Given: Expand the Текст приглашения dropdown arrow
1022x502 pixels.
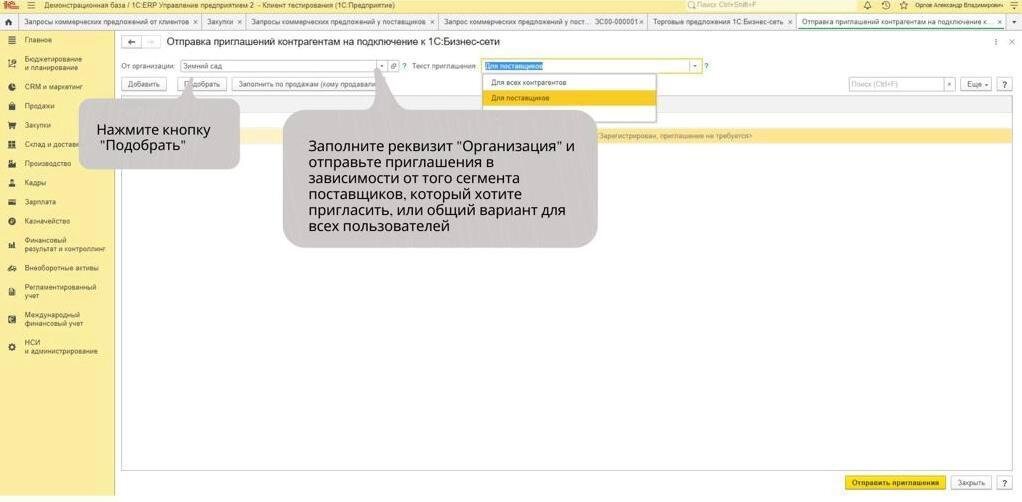Looking at the screenshot, I should (695, 66).
